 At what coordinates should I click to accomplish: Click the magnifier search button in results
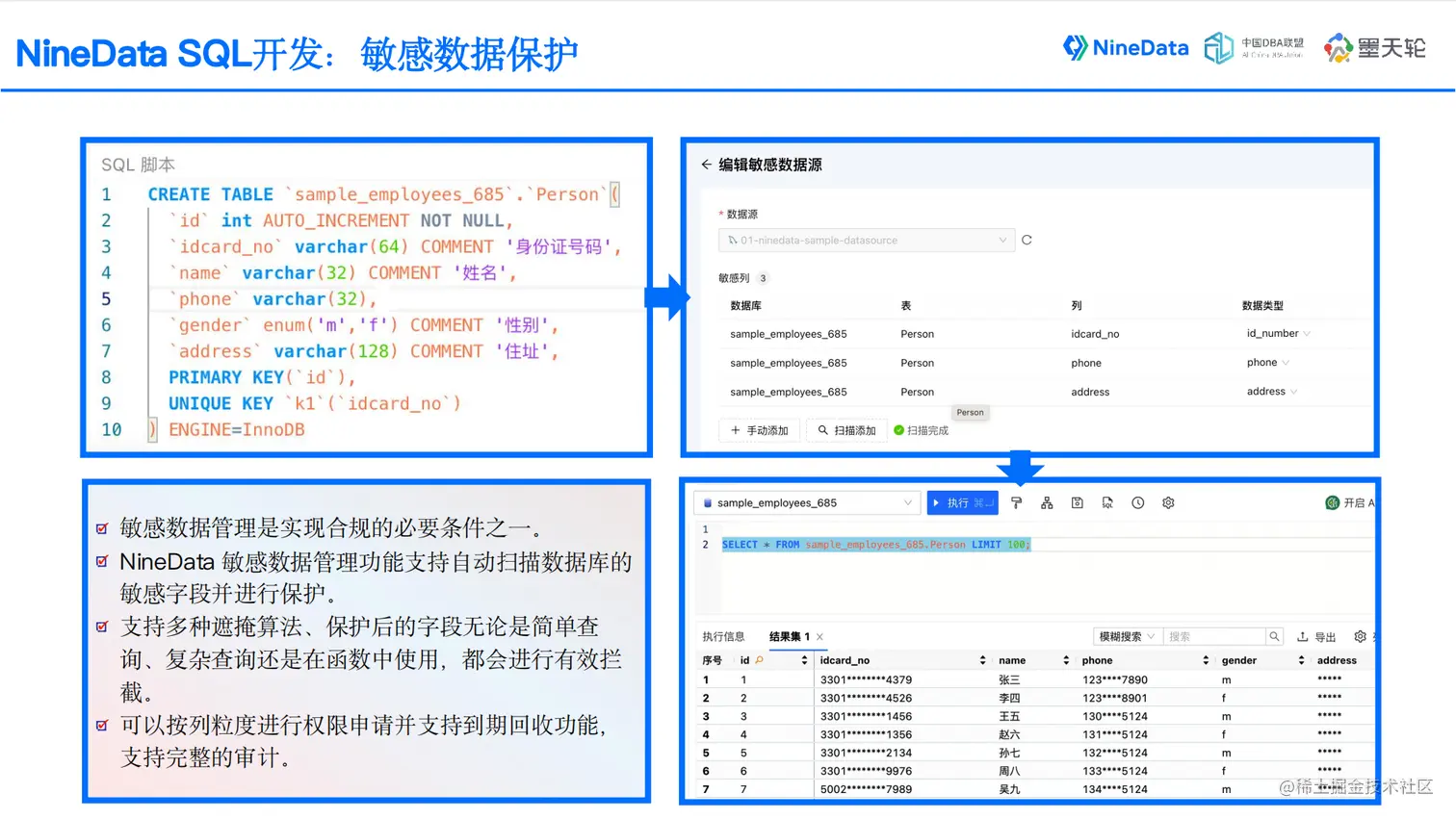1274,636
